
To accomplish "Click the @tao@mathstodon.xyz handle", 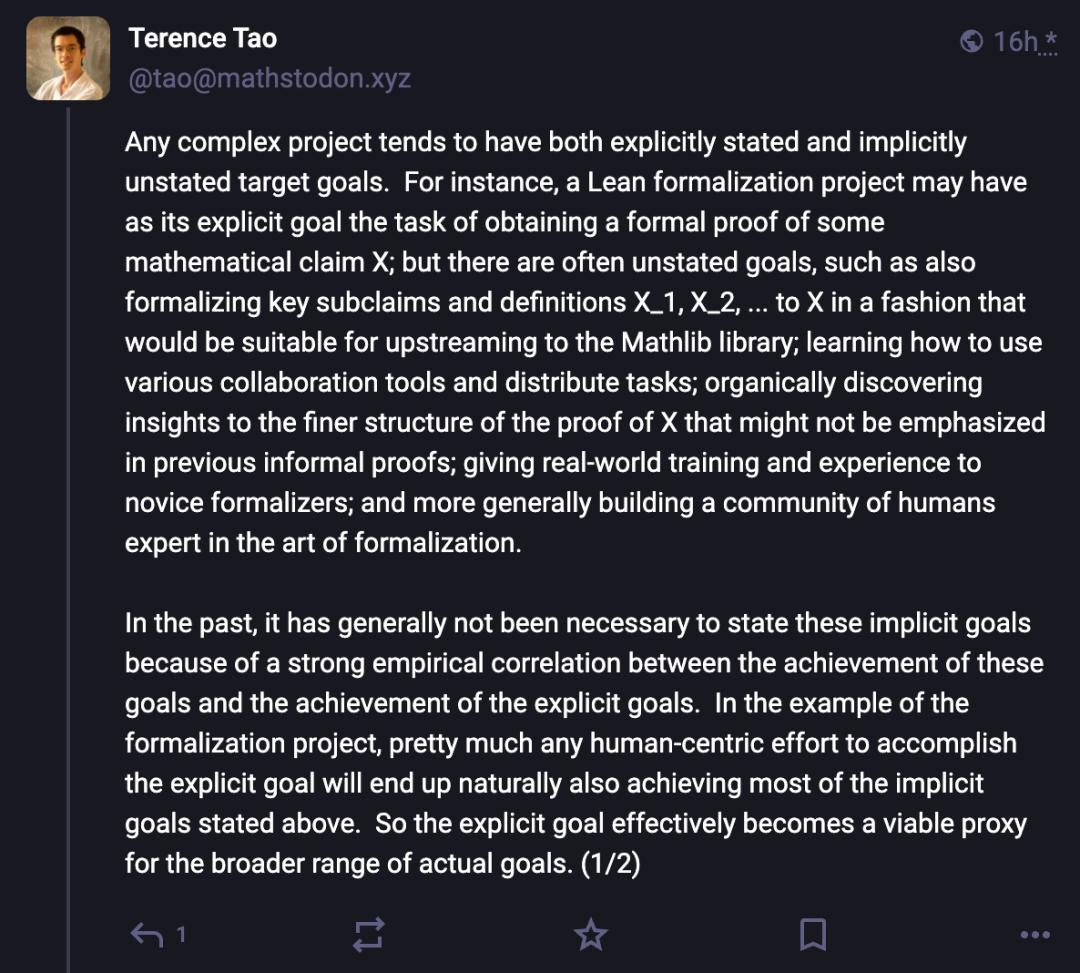I will (269, 79).
